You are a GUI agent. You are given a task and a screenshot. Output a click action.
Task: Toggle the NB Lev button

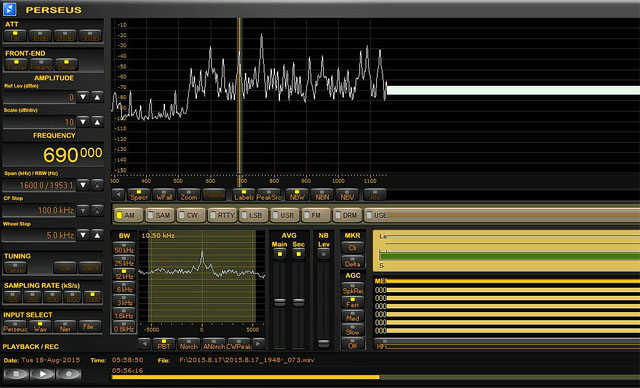(323, 254)
